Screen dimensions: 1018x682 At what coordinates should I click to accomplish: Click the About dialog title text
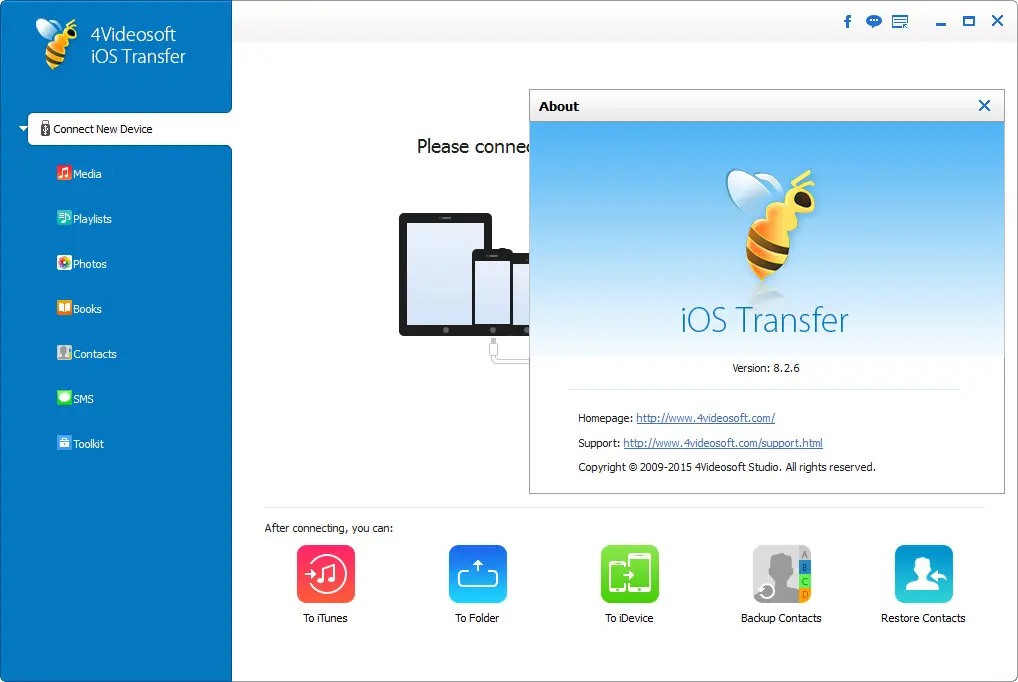558,107
